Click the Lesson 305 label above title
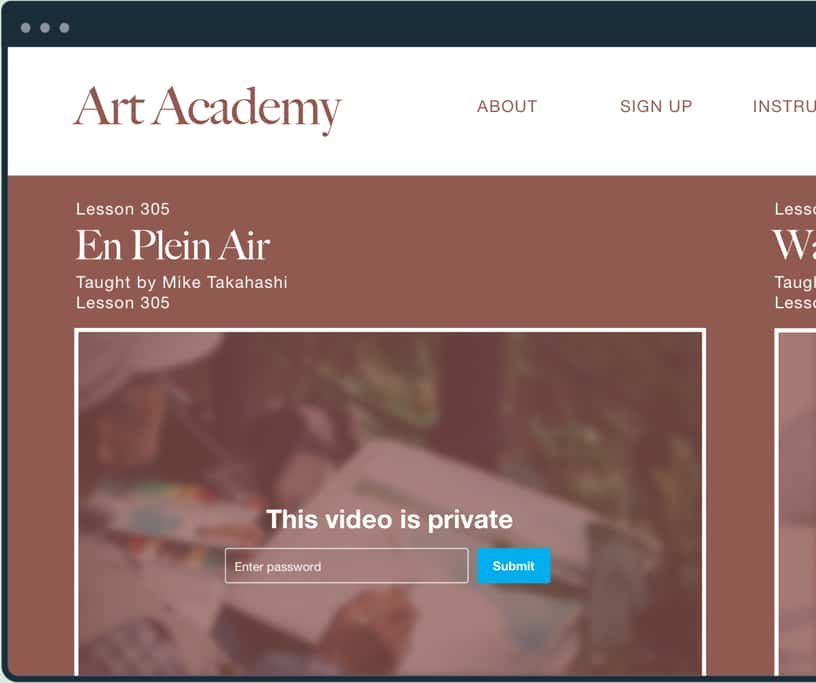The image size is (816, 683). click(123, 209)
